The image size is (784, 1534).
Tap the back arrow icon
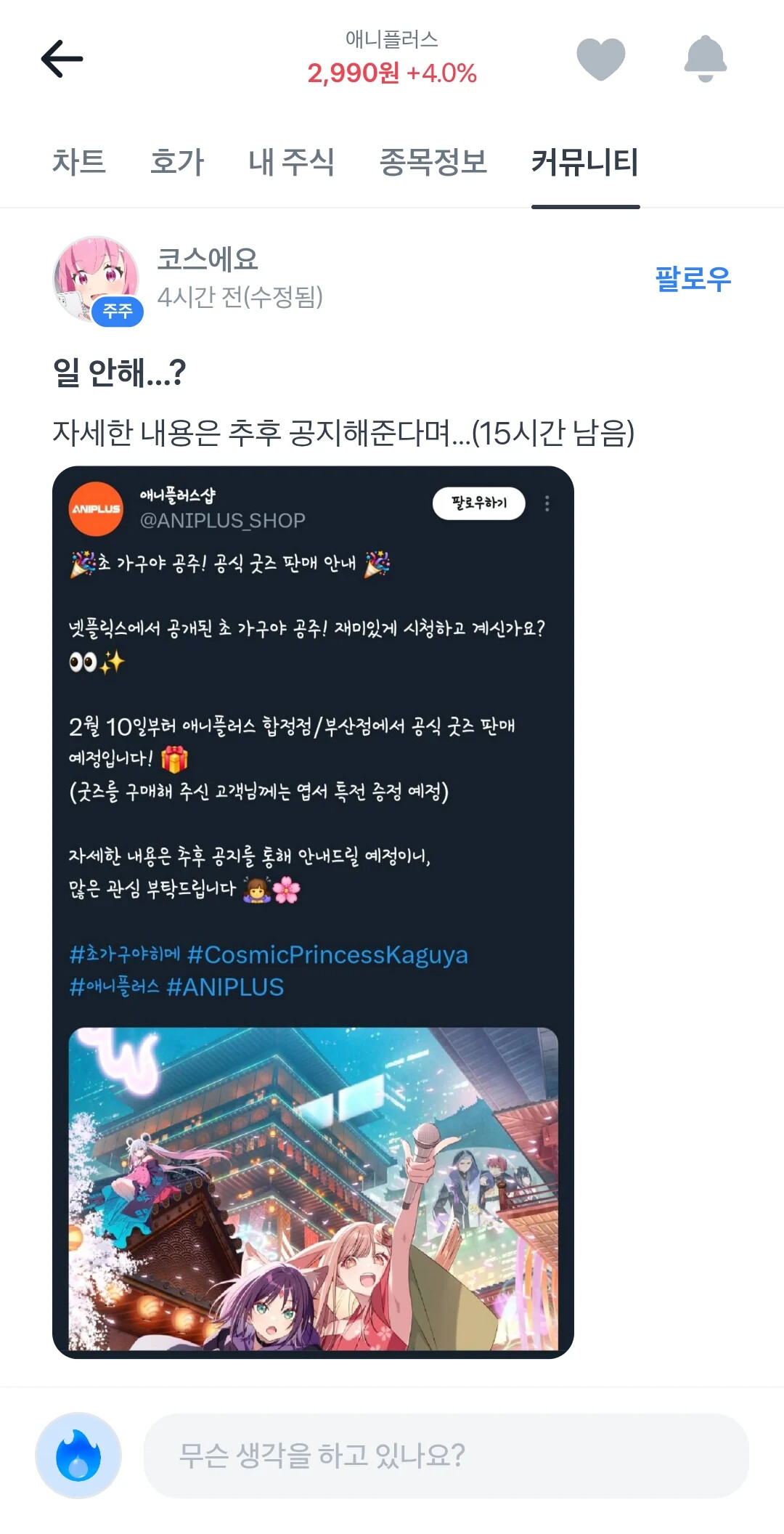tap(62, 59)
